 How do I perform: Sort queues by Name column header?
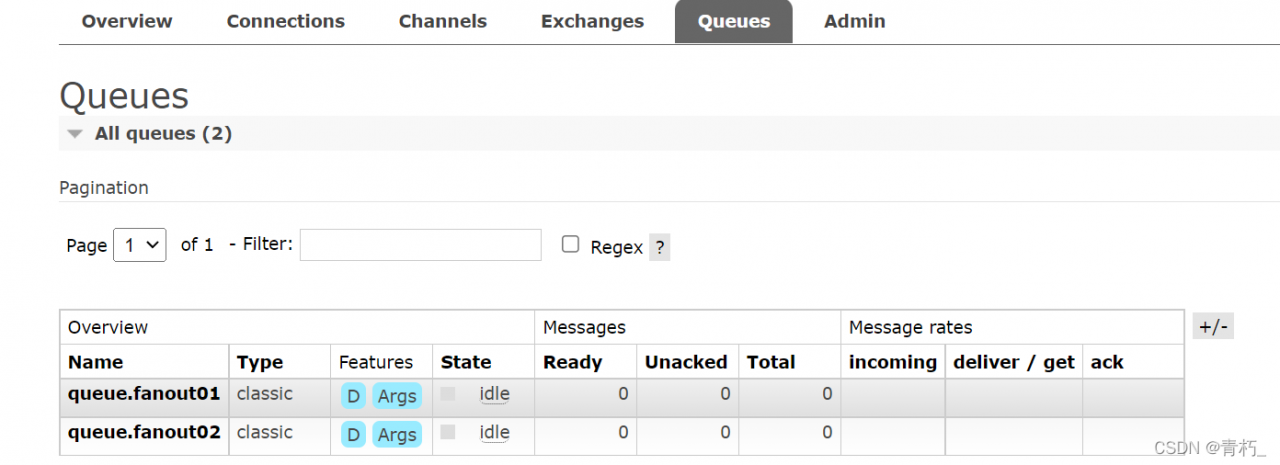96,362
